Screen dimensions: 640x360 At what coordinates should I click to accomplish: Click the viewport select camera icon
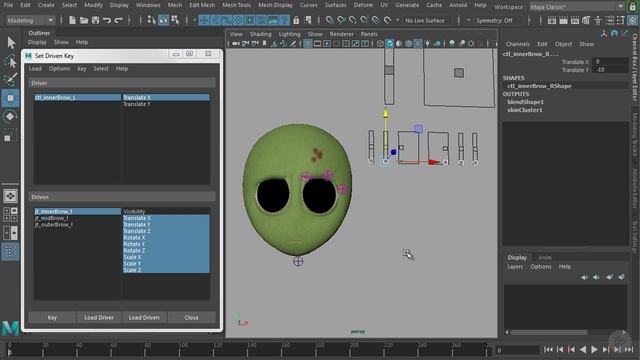[x=236, y=43]
